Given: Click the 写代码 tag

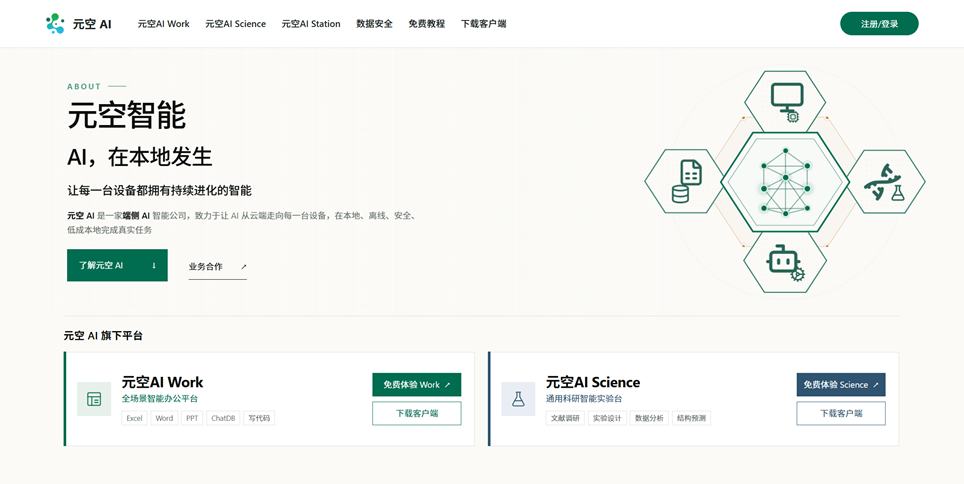Looking at the screenshot, I should [x=259, y=418].
